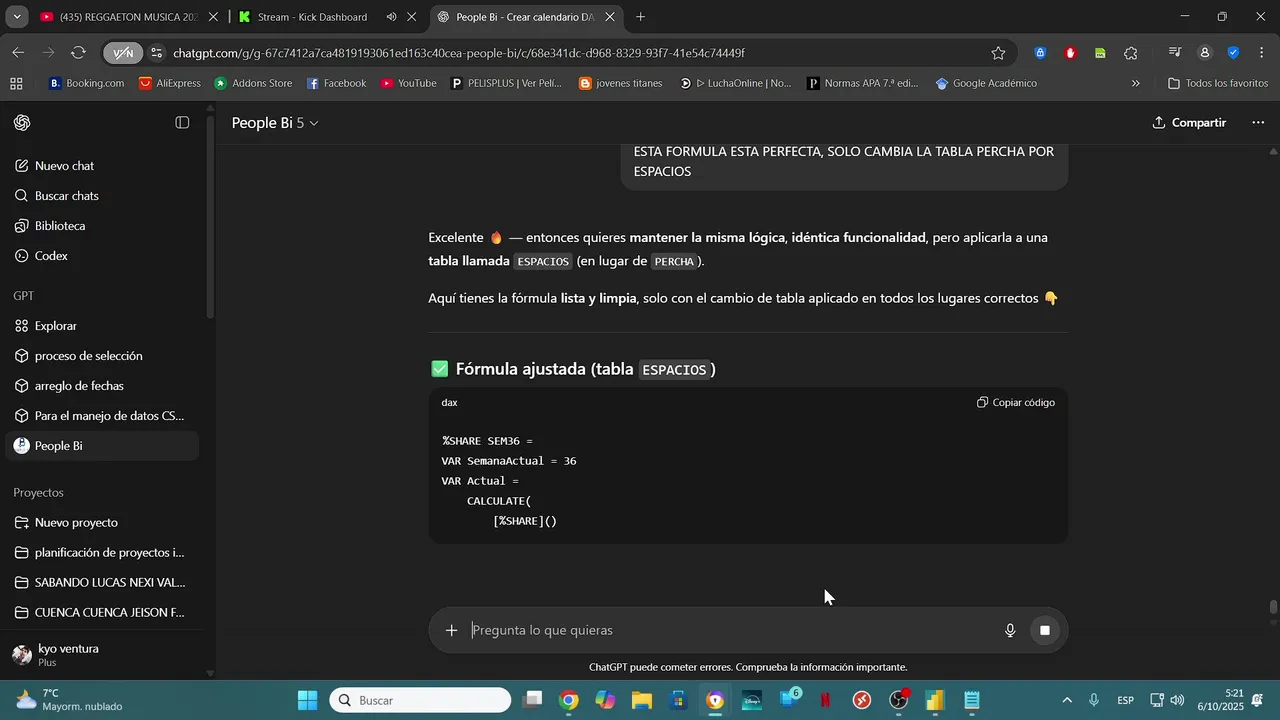Expand hidden bookmarks with the chevron
Image resolution: width=1280 pixels, height=720 pixels.
pos(1135,83)
